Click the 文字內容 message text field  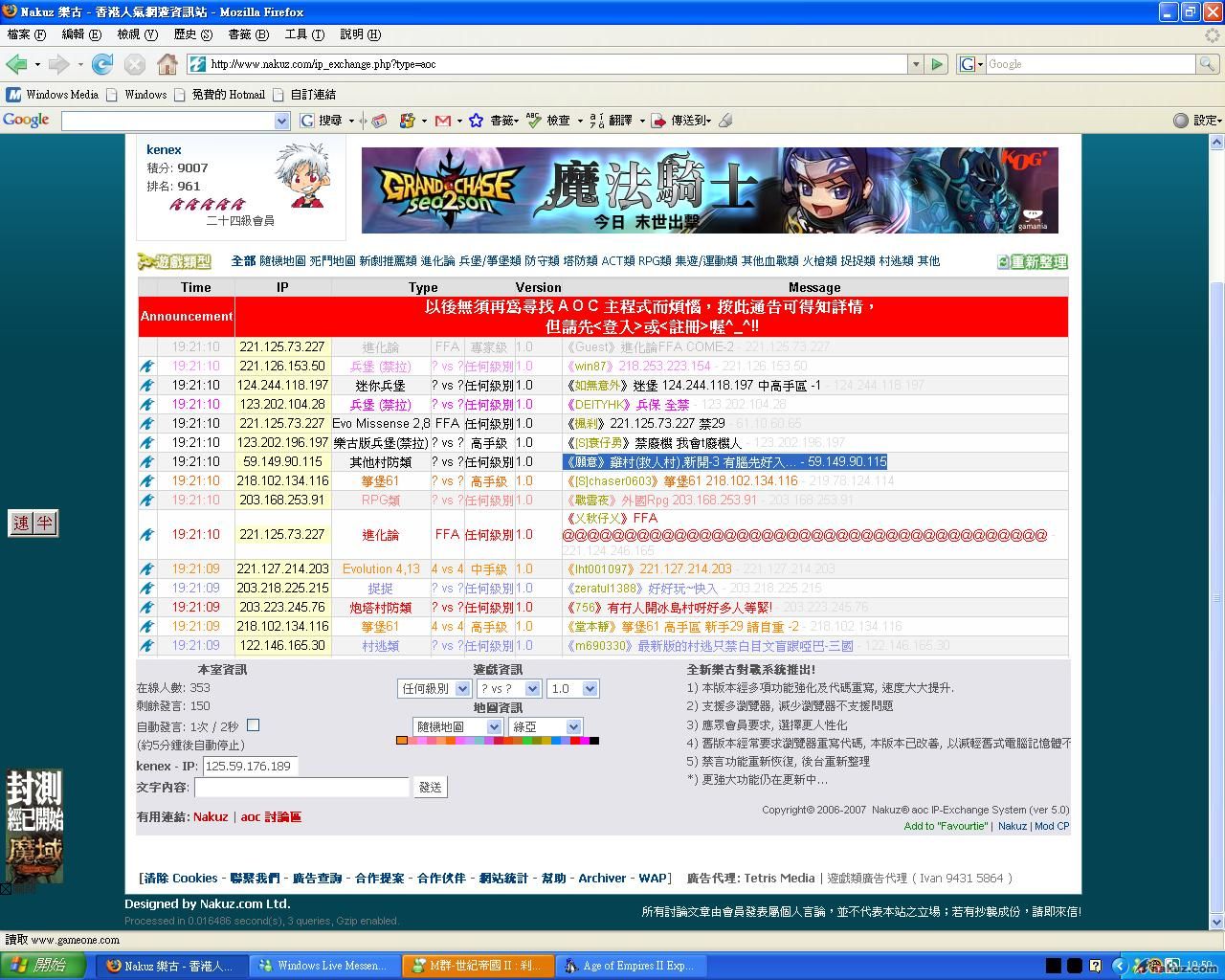click(301, 788)
